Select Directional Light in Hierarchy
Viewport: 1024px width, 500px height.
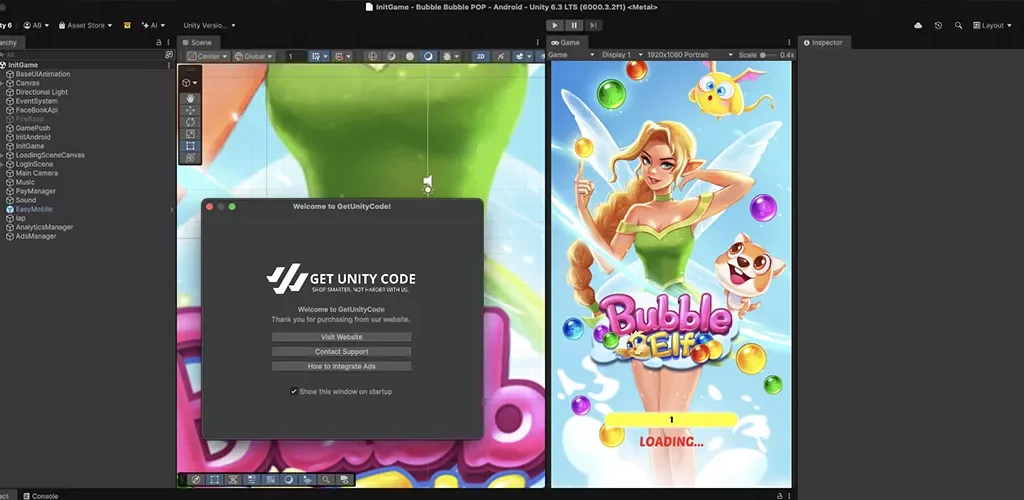42,92
